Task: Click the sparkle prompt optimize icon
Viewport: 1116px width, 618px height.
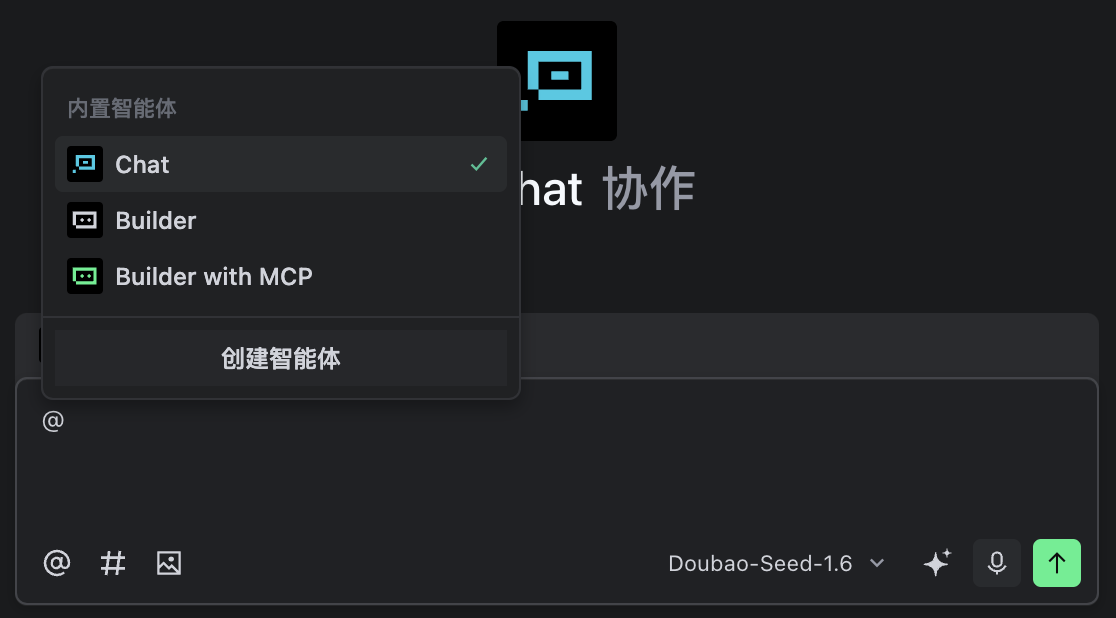Action: (937, 562)
